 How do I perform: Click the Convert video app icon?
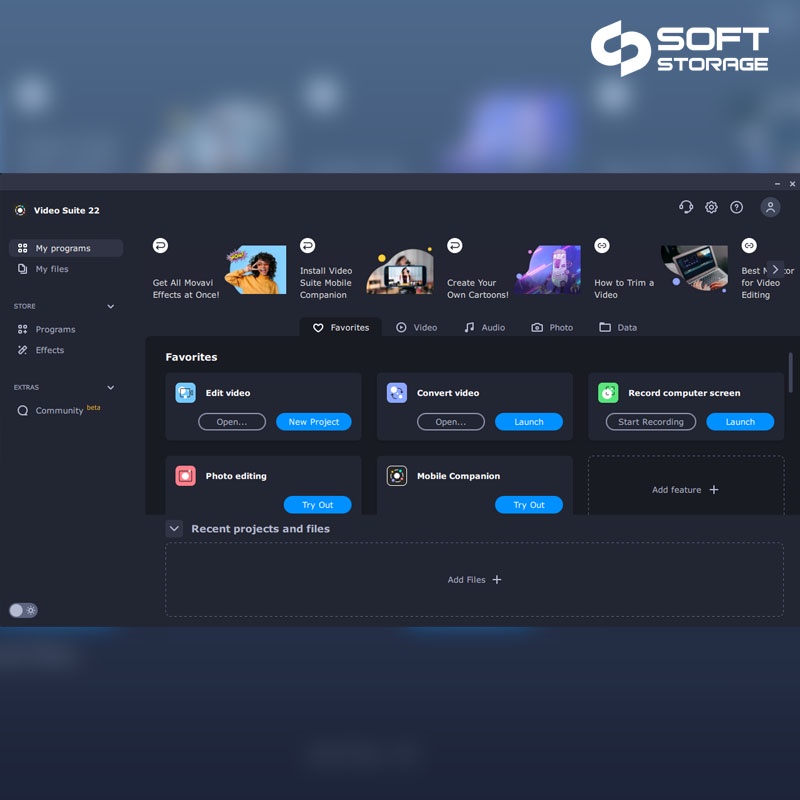pos(397,393)
